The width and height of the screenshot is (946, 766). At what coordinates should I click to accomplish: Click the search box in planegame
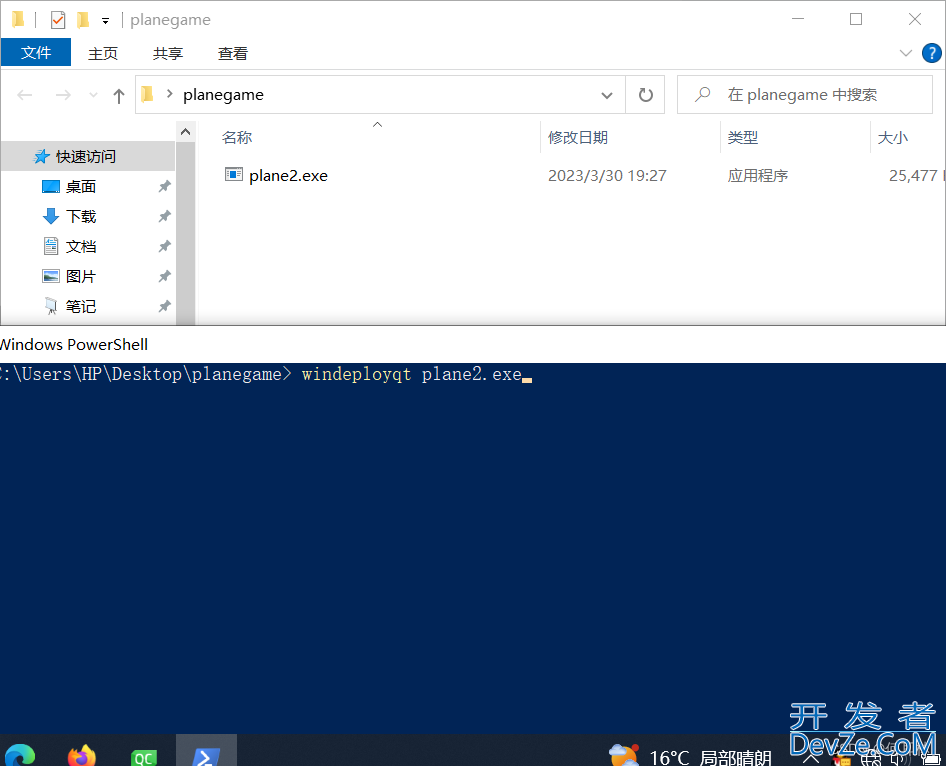805,95
